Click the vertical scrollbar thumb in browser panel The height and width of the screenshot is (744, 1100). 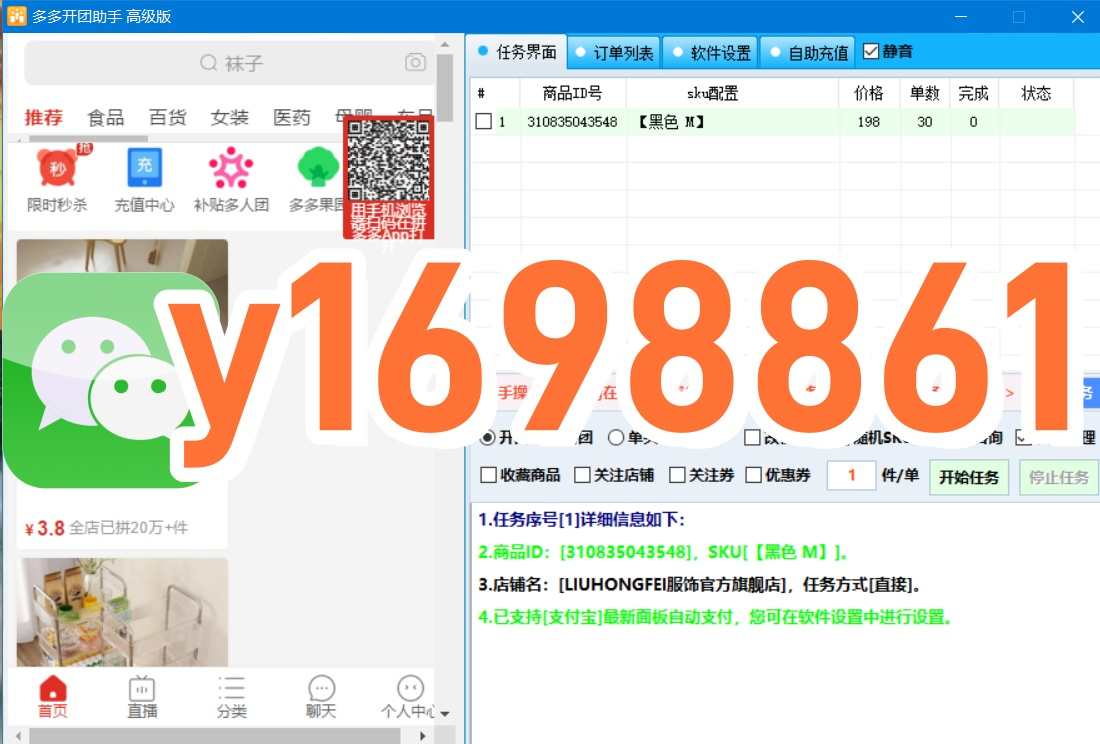coord(445,90)
